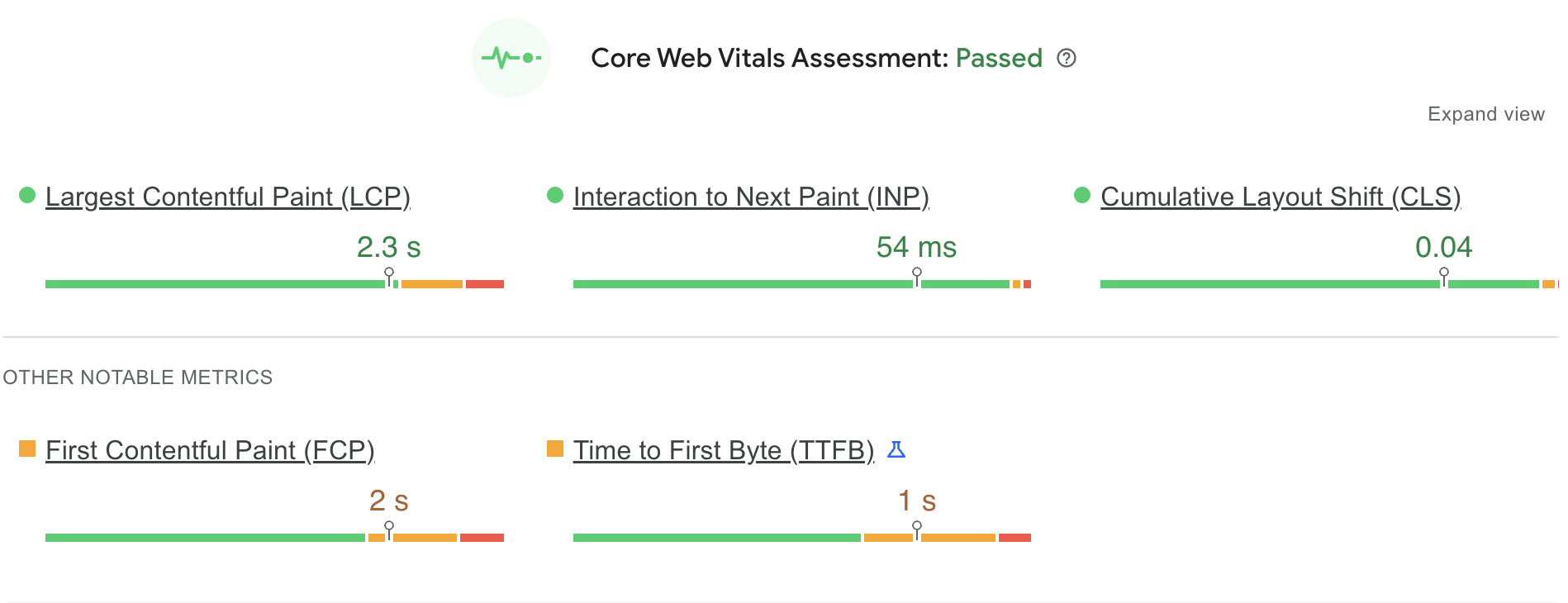
Task: Open Largest Contentful Paint (LCP) link
Action: tap(227, 197)
